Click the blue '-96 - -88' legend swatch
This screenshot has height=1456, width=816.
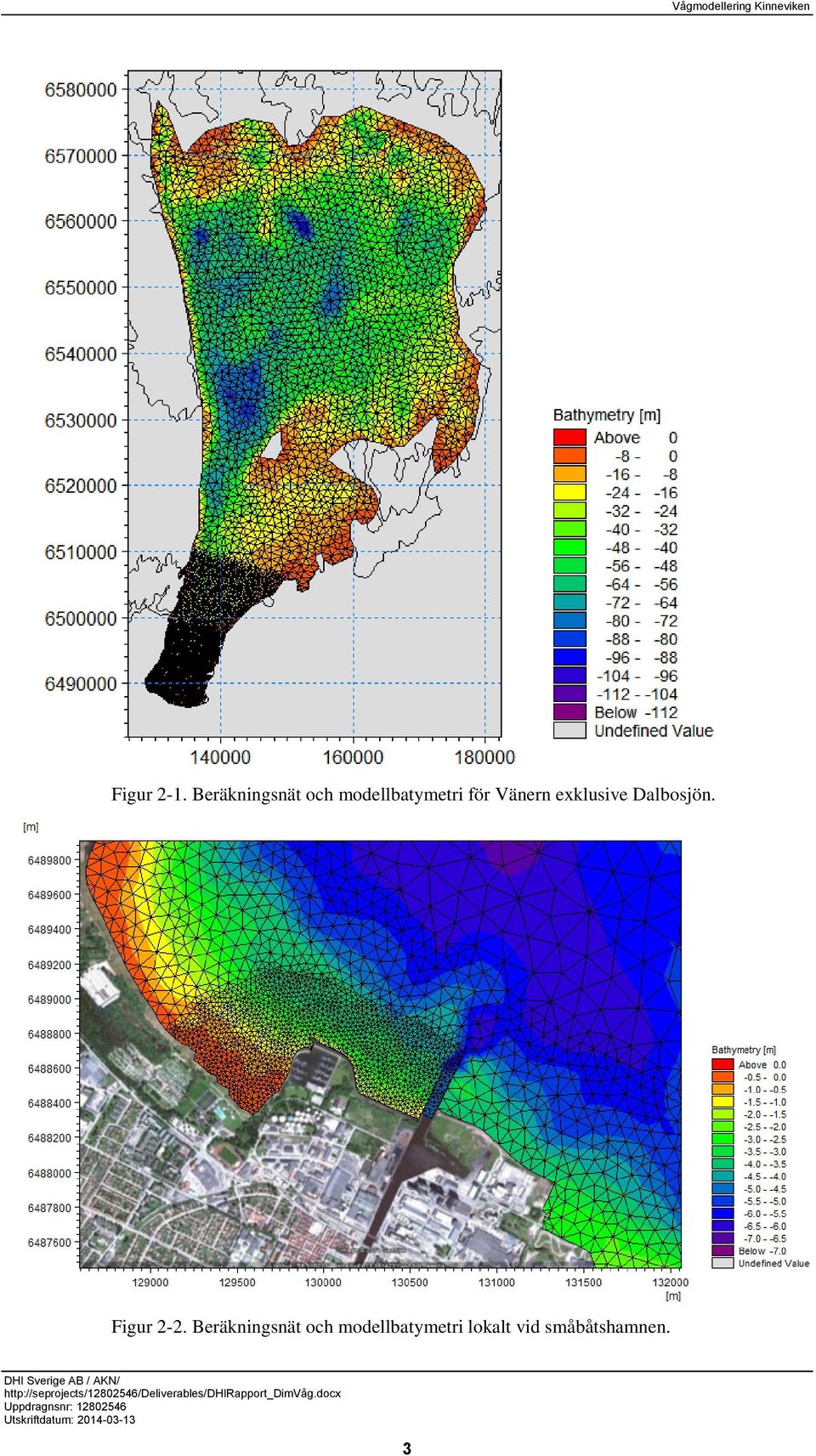(569, 657)
